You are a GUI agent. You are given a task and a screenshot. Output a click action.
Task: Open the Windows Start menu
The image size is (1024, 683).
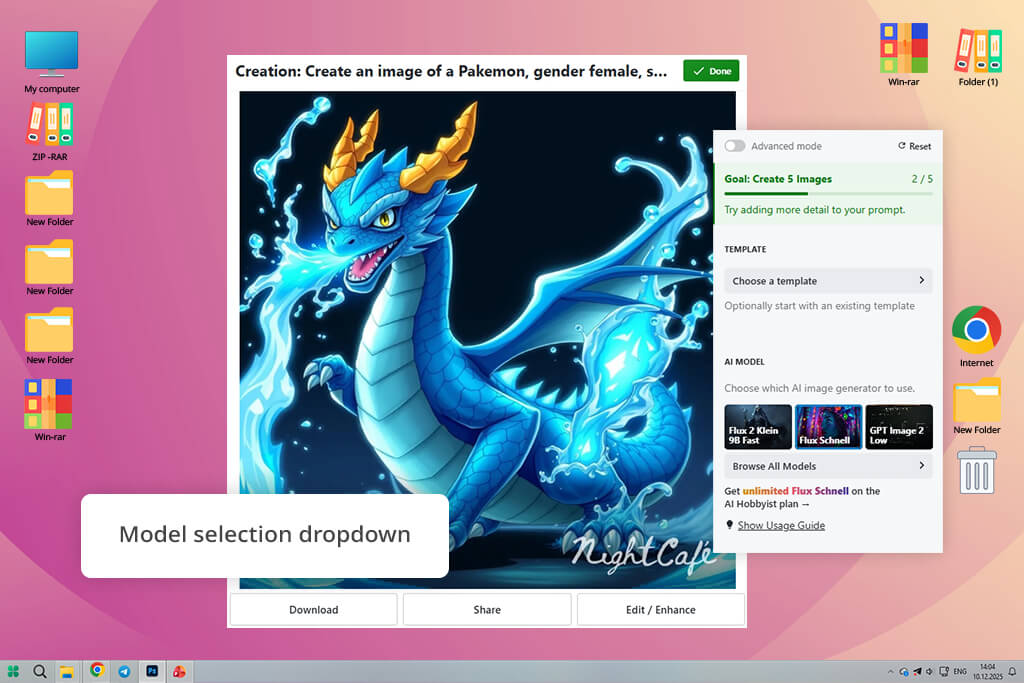pyautogui.click(x=13, y=671)
